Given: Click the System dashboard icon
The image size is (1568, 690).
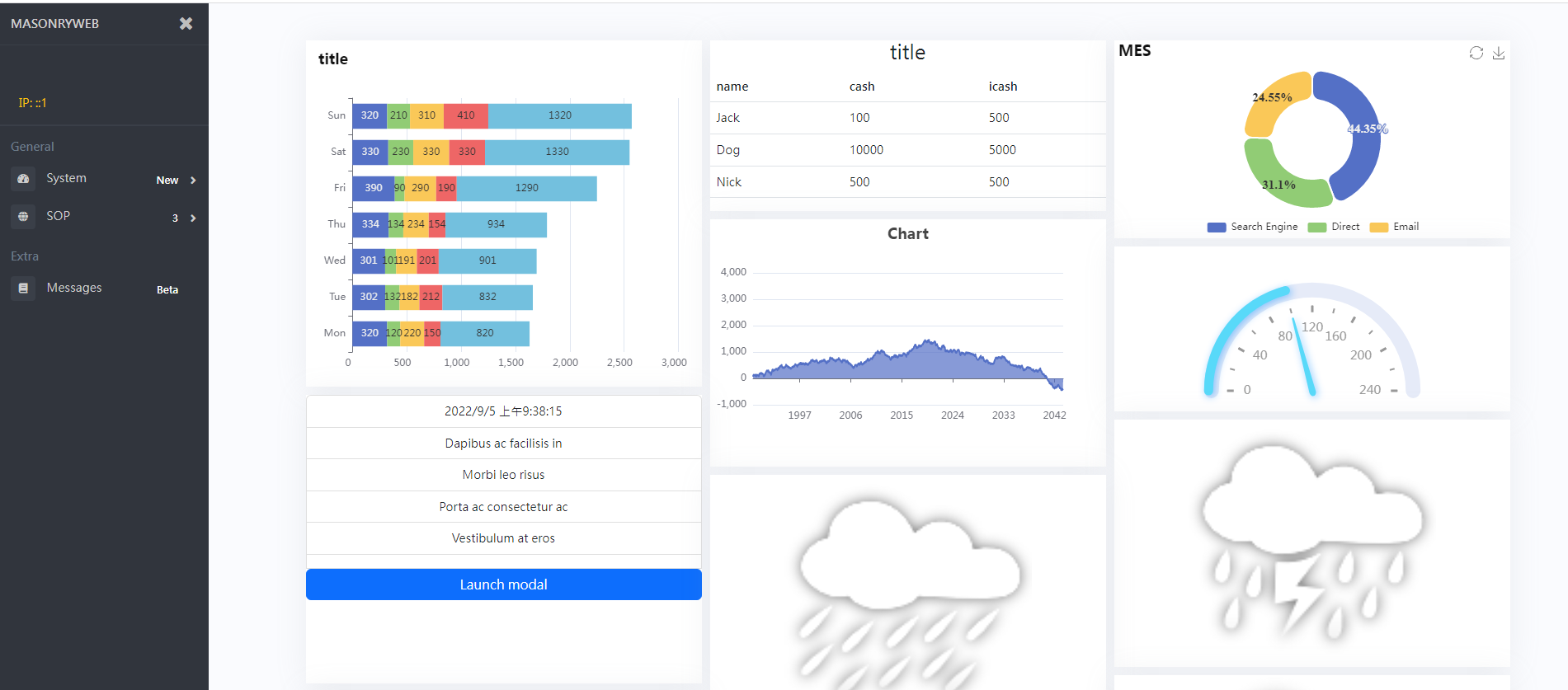Looking at the screenshot, I should (x=23, y=179).
